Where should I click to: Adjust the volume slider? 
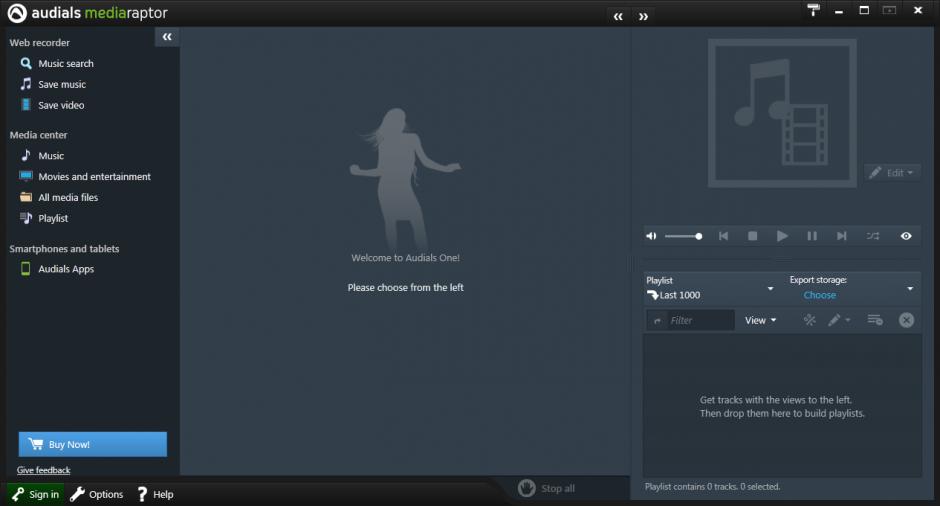click(x=683, y=236)
